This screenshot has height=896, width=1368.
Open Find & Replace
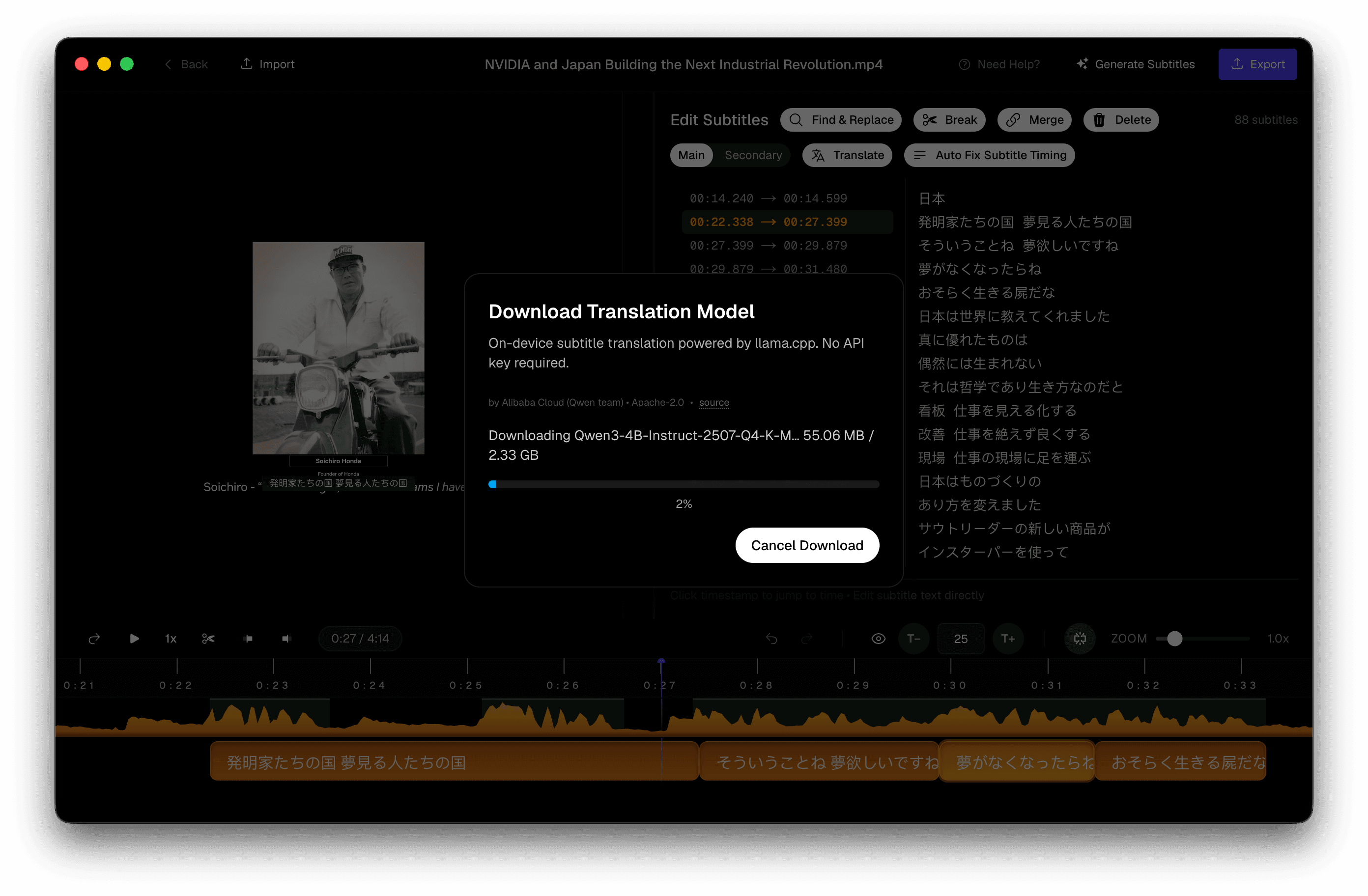840,119
